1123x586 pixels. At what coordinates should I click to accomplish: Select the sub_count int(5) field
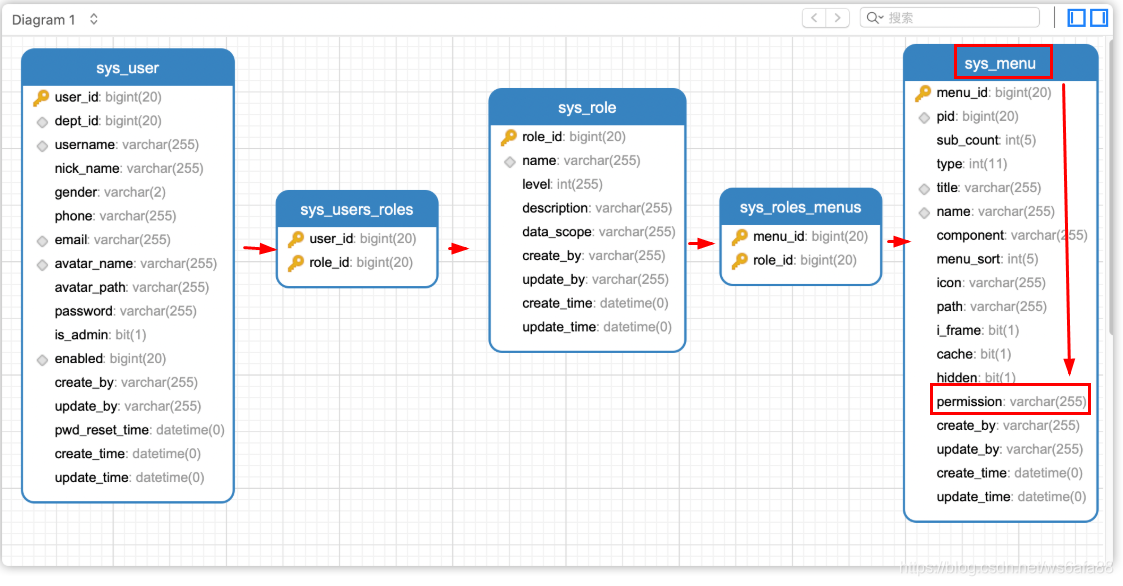tap(986, 140)
